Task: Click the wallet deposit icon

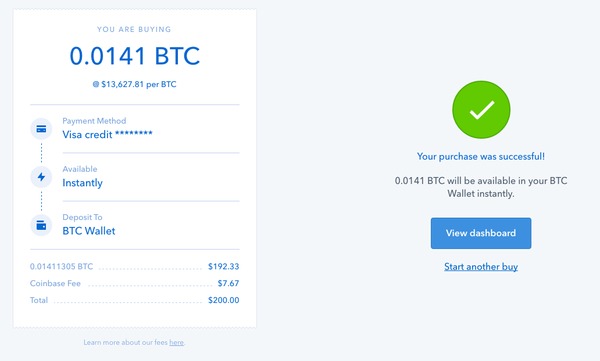Action: coord(41,225)
